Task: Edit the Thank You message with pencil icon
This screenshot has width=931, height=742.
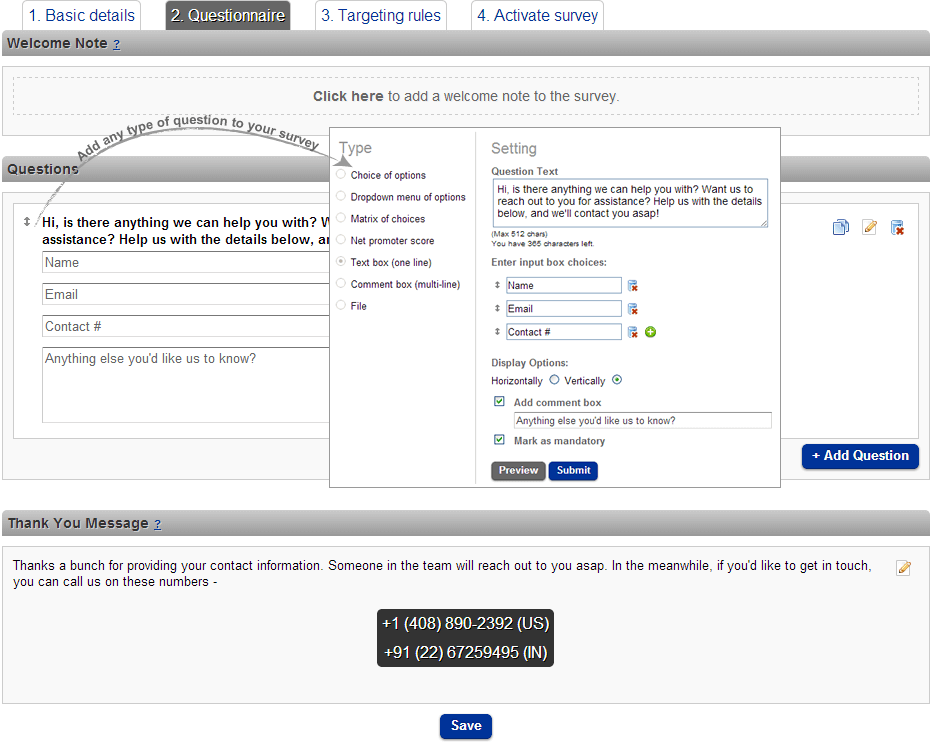Action: 903,568
